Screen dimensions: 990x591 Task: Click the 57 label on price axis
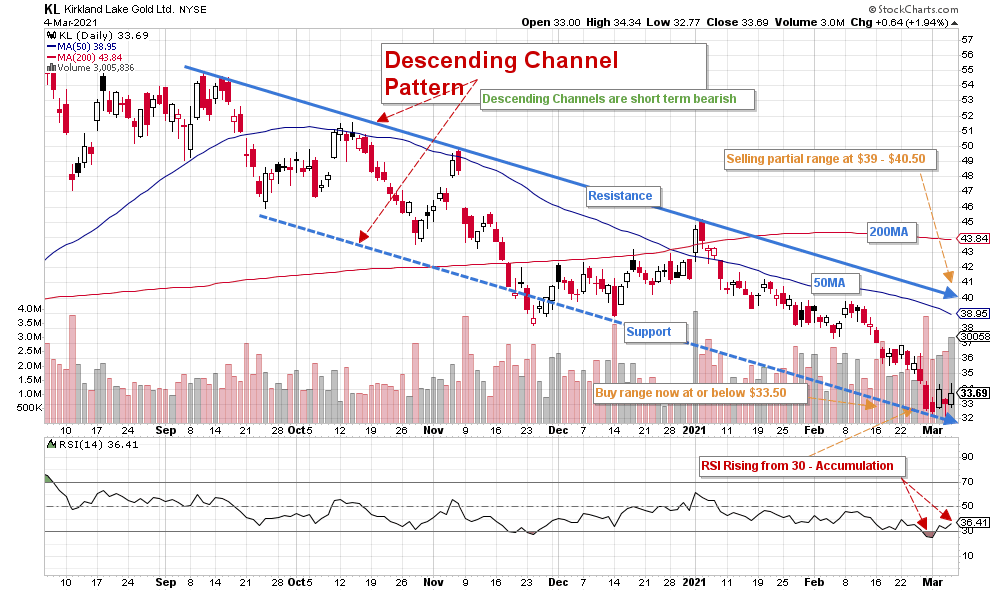click(967, 39)
